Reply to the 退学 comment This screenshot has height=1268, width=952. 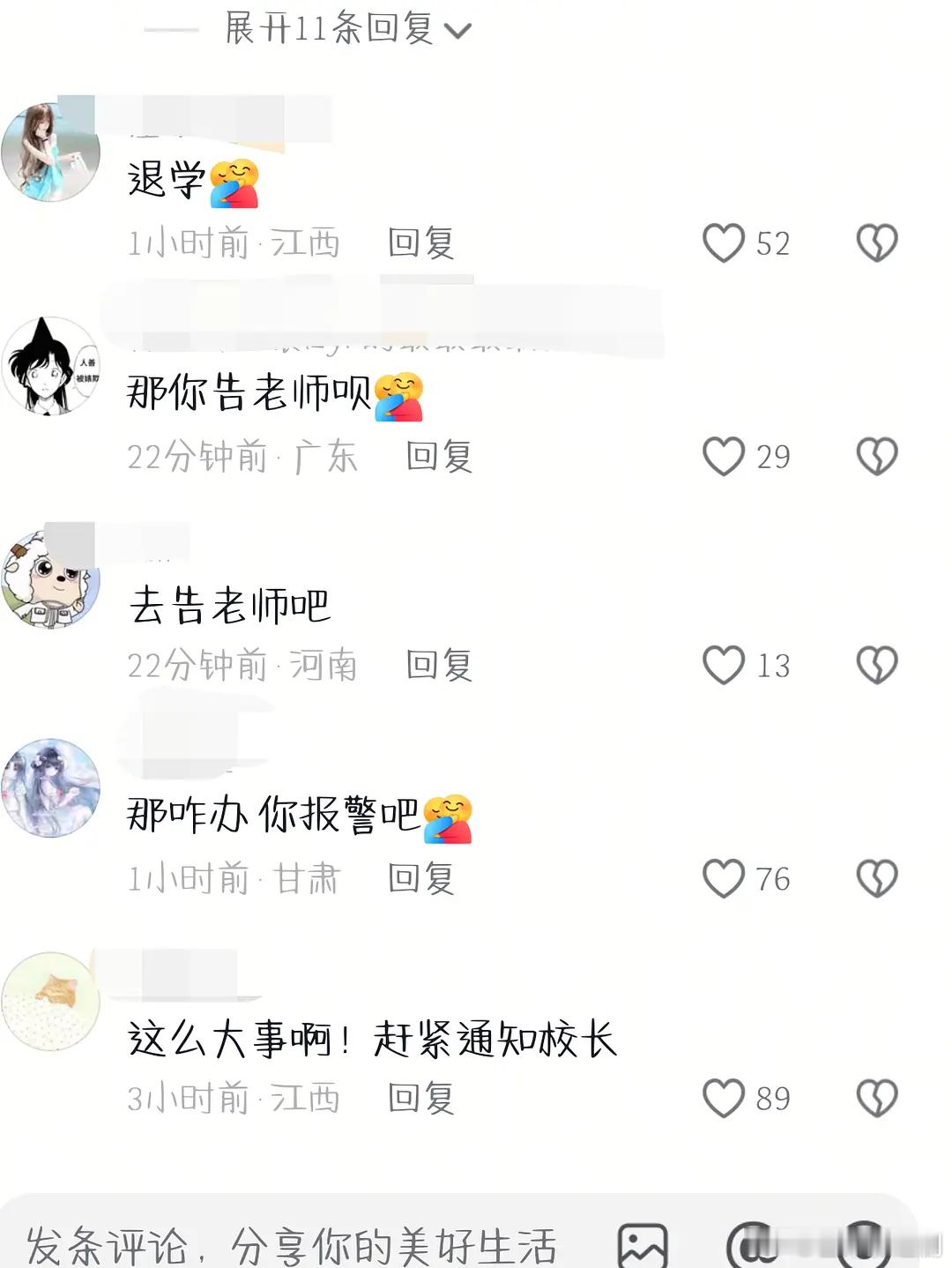(x=421, y=242)
